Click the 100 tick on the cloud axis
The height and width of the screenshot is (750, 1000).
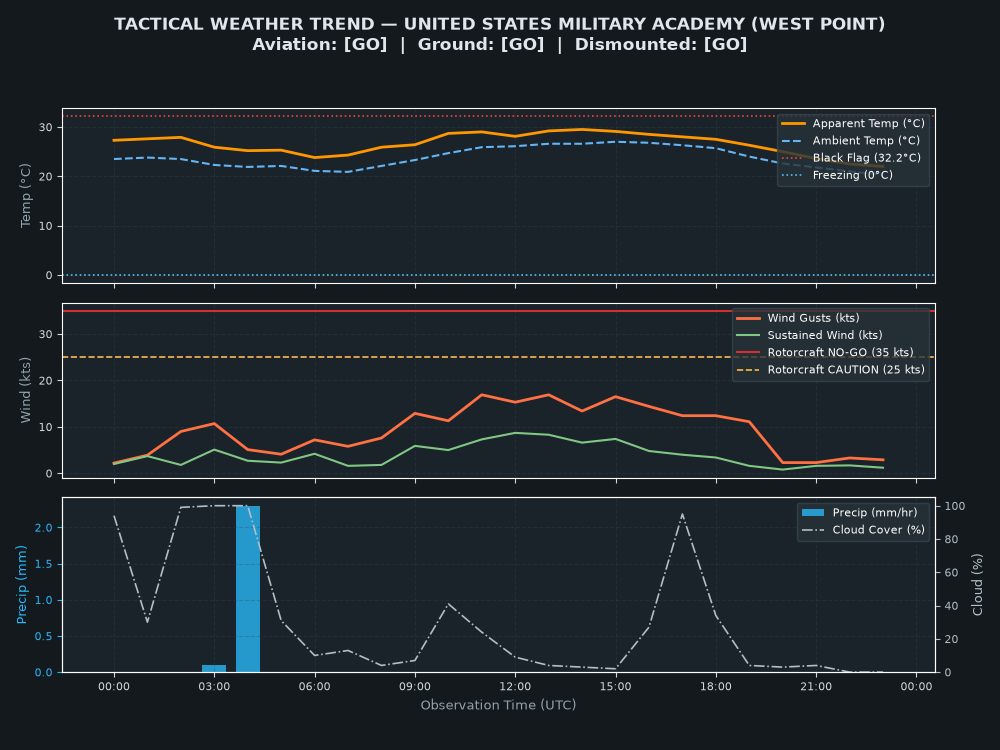tap(955, 506)
